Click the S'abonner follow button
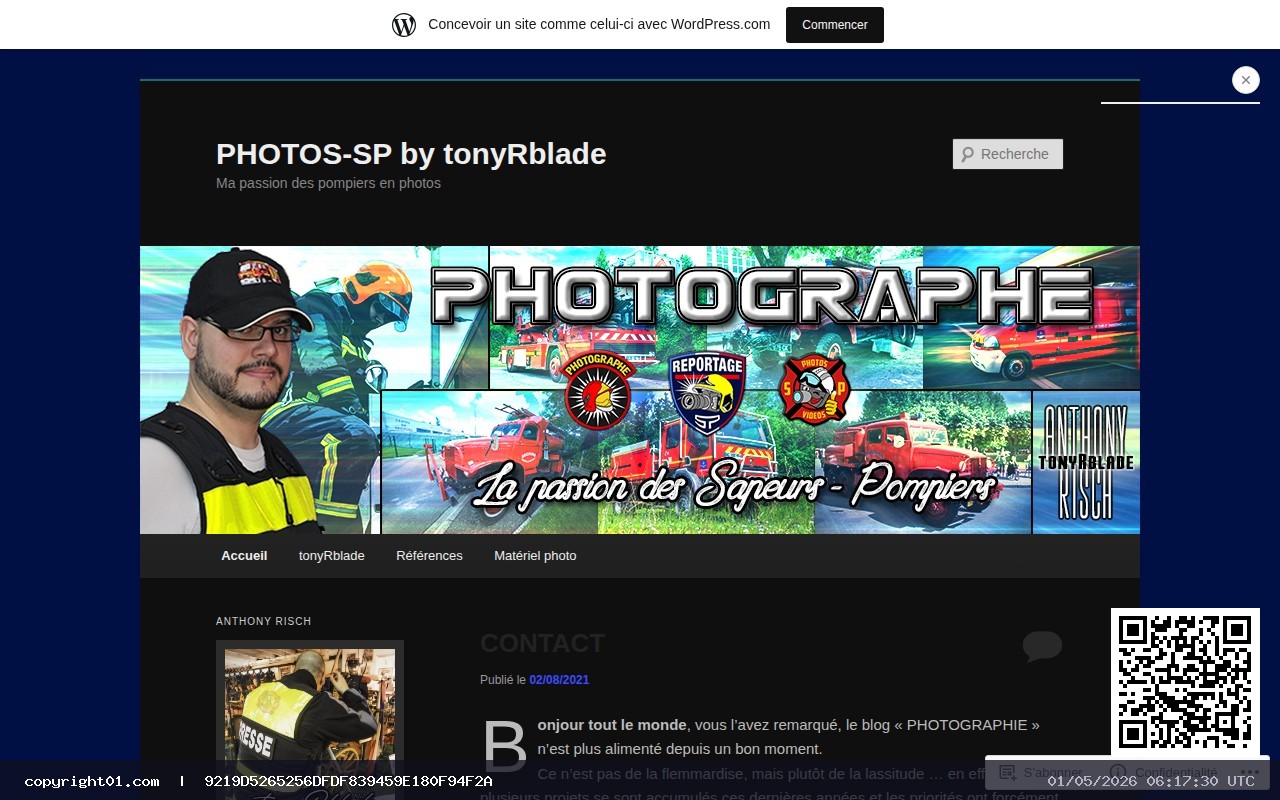The width and height of the screenshot is (1280, 800). (x=1040, y=772)
